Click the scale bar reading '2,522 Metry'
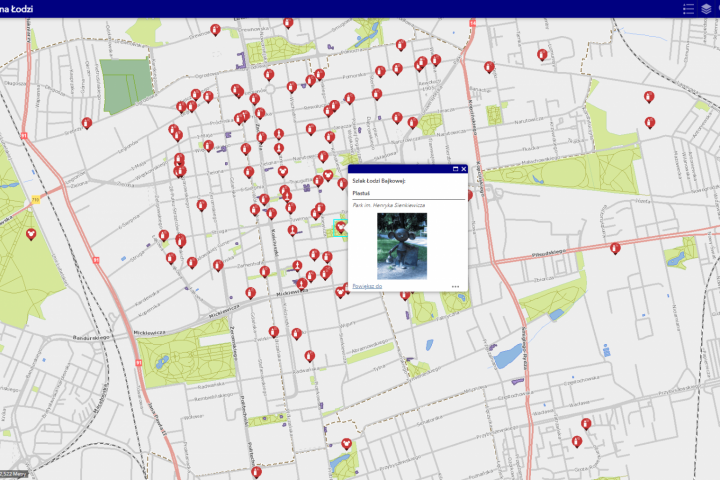The width and height of the screenshot is (720, 480). click(14, 474)
